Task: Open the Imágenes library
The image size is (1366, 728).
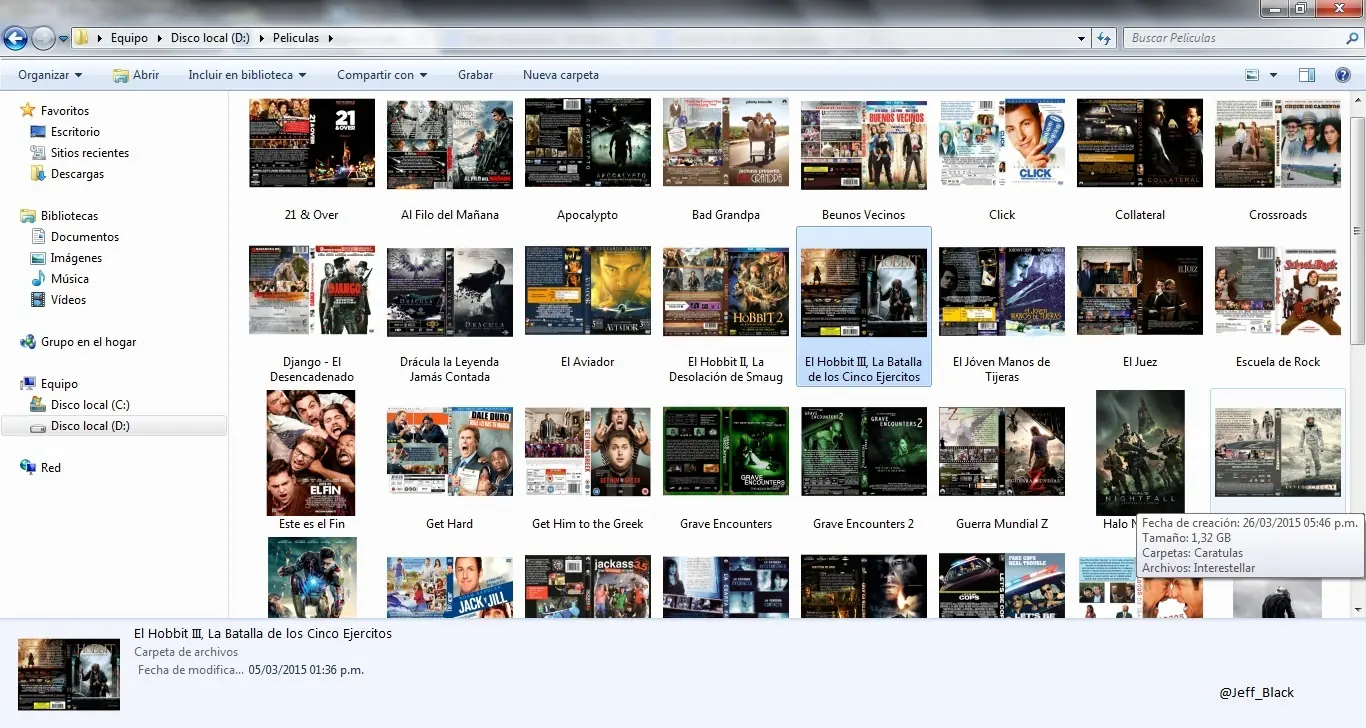Action: (x=76, y=258)
